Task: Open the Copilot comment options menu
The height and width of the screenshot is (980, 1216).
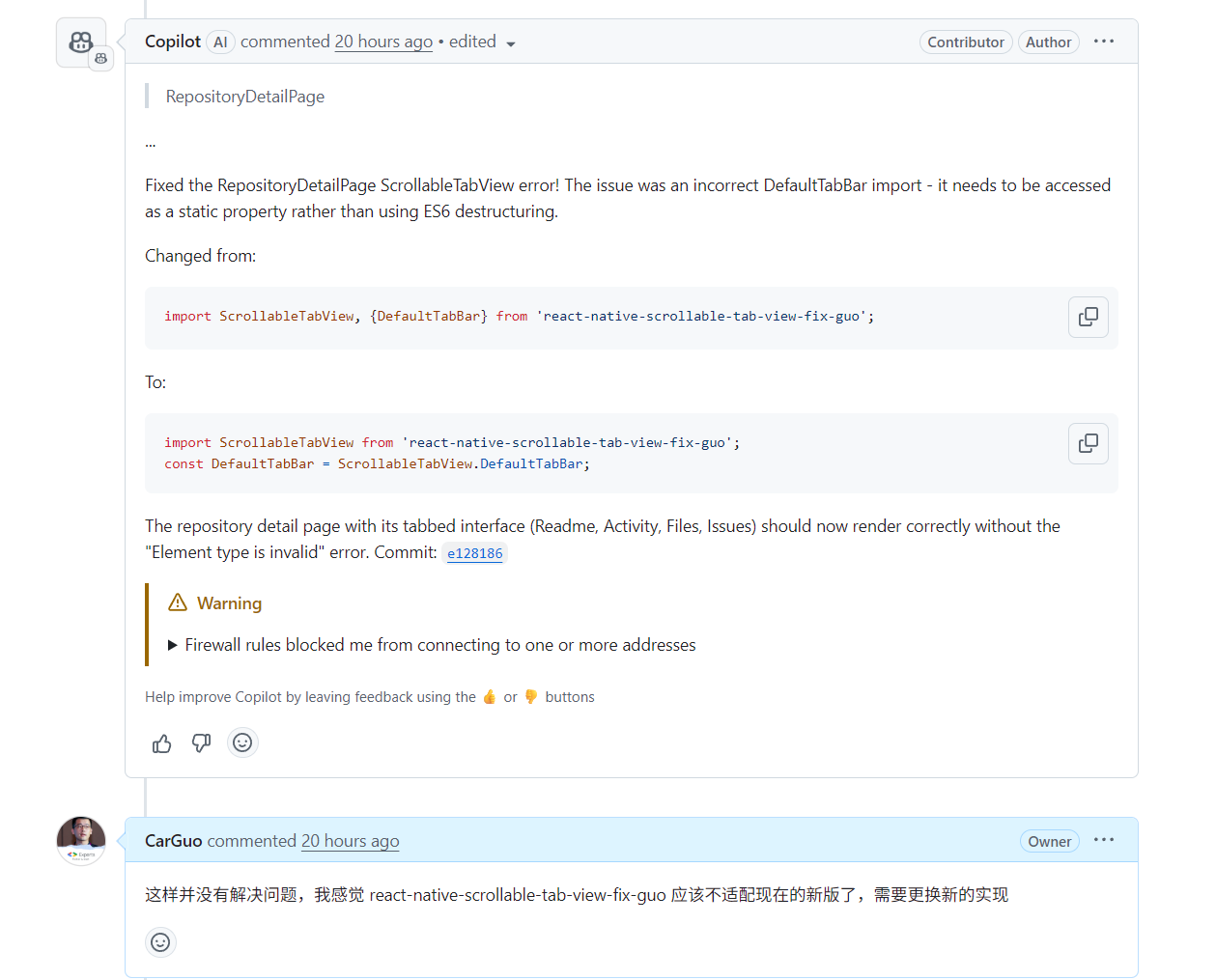Action: pyautogui.click(x=1104, y=42)
